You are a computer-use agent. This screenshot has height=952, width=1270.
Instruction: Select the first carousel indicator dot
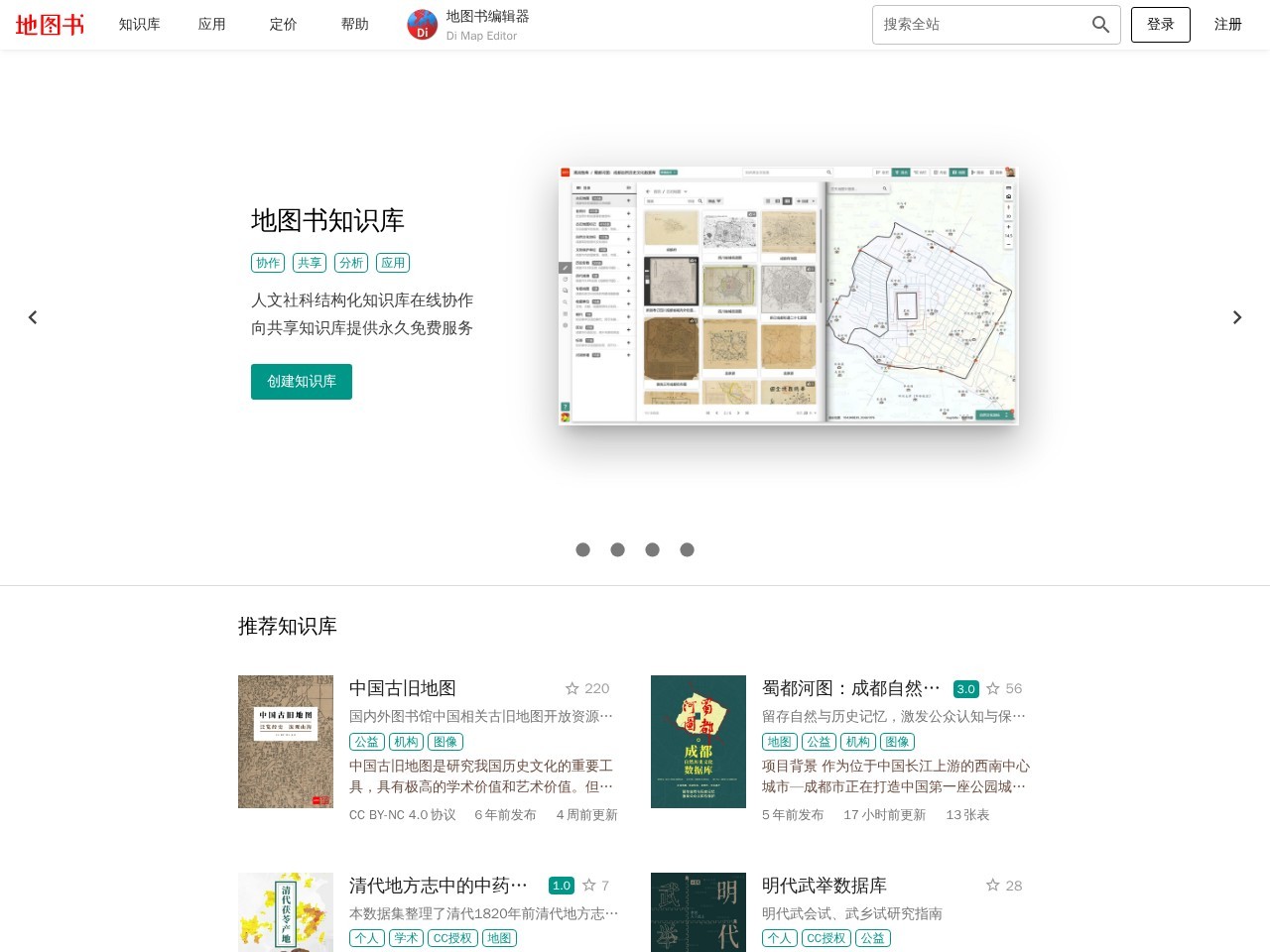click(582, 549)
